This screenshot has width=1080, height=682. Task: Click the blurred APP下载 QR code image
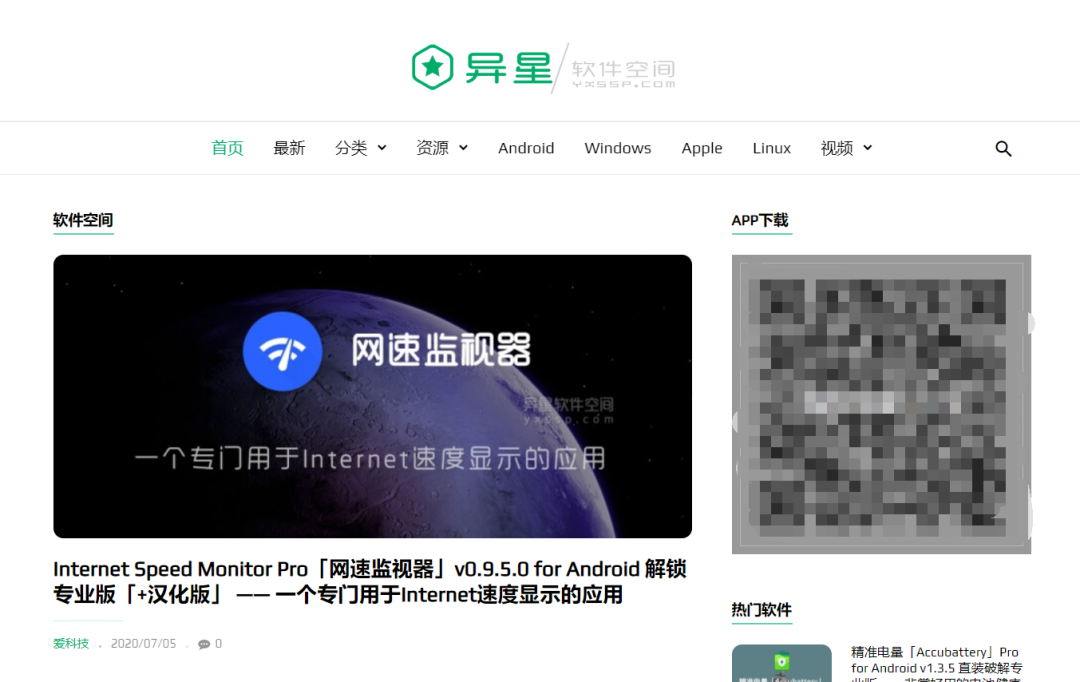pos(881,404)
